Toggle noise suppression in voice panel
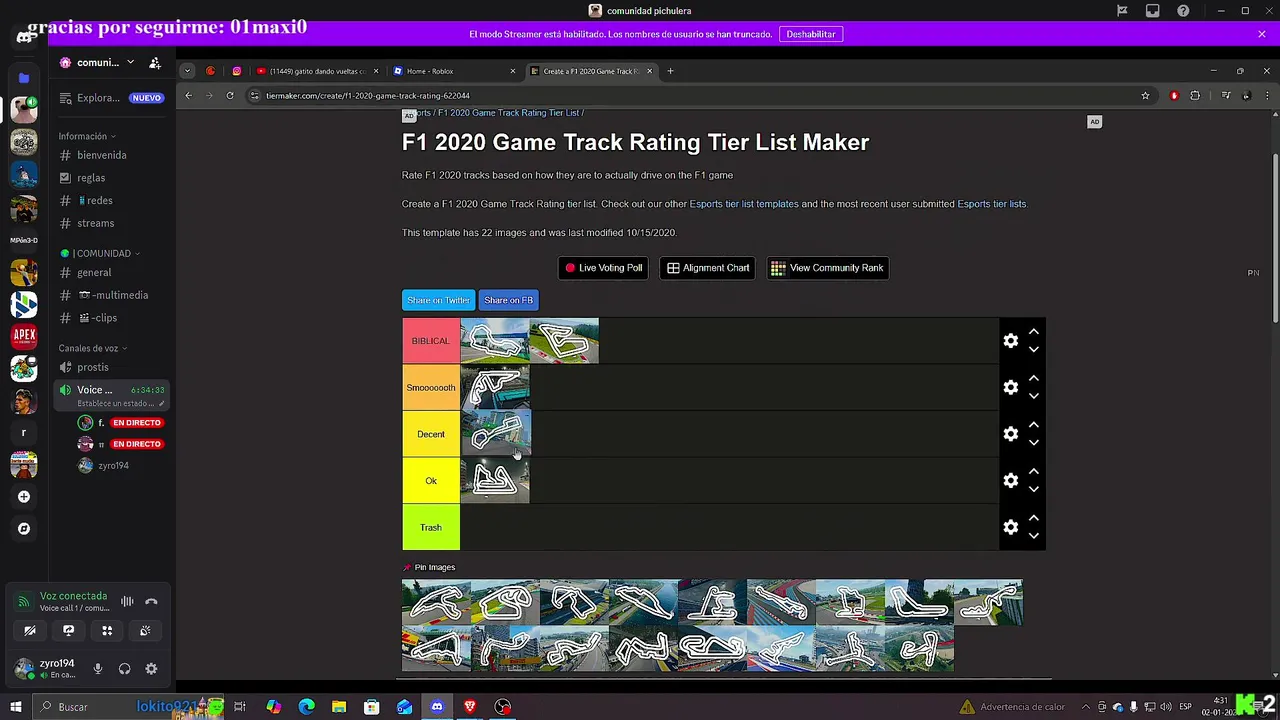Image resolution: width=1280 pixels, height=720 pixels. (127, 602)
